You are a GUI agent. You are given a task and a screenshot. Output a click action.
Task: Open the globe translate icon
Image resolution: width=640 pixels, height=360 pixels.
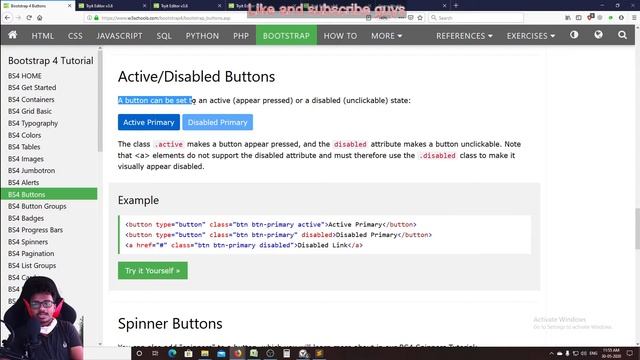click(598, 35)
